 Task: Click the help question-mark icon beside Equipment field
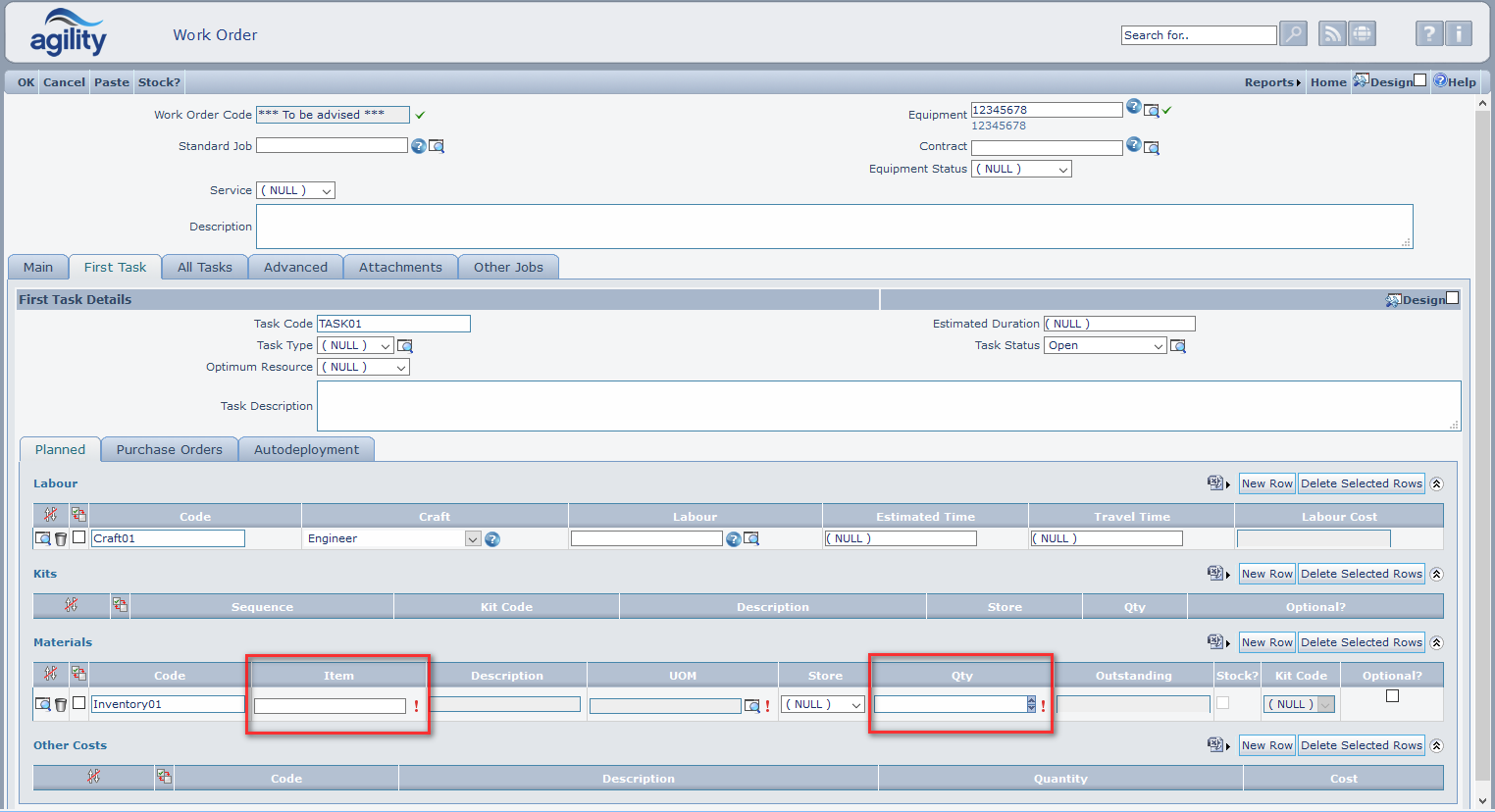tap(1135, 107)
